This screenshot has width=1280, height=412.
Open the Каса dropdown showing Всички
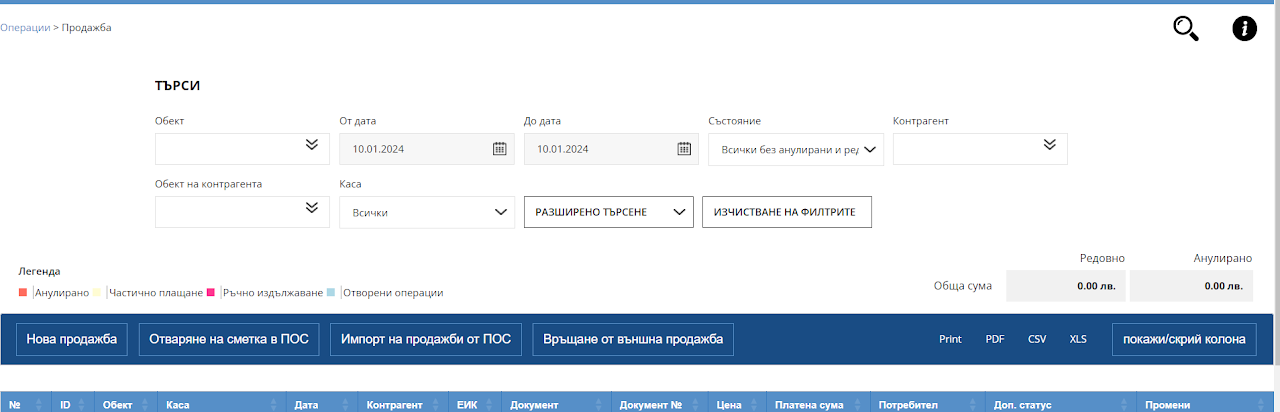(x=427, y=213)
